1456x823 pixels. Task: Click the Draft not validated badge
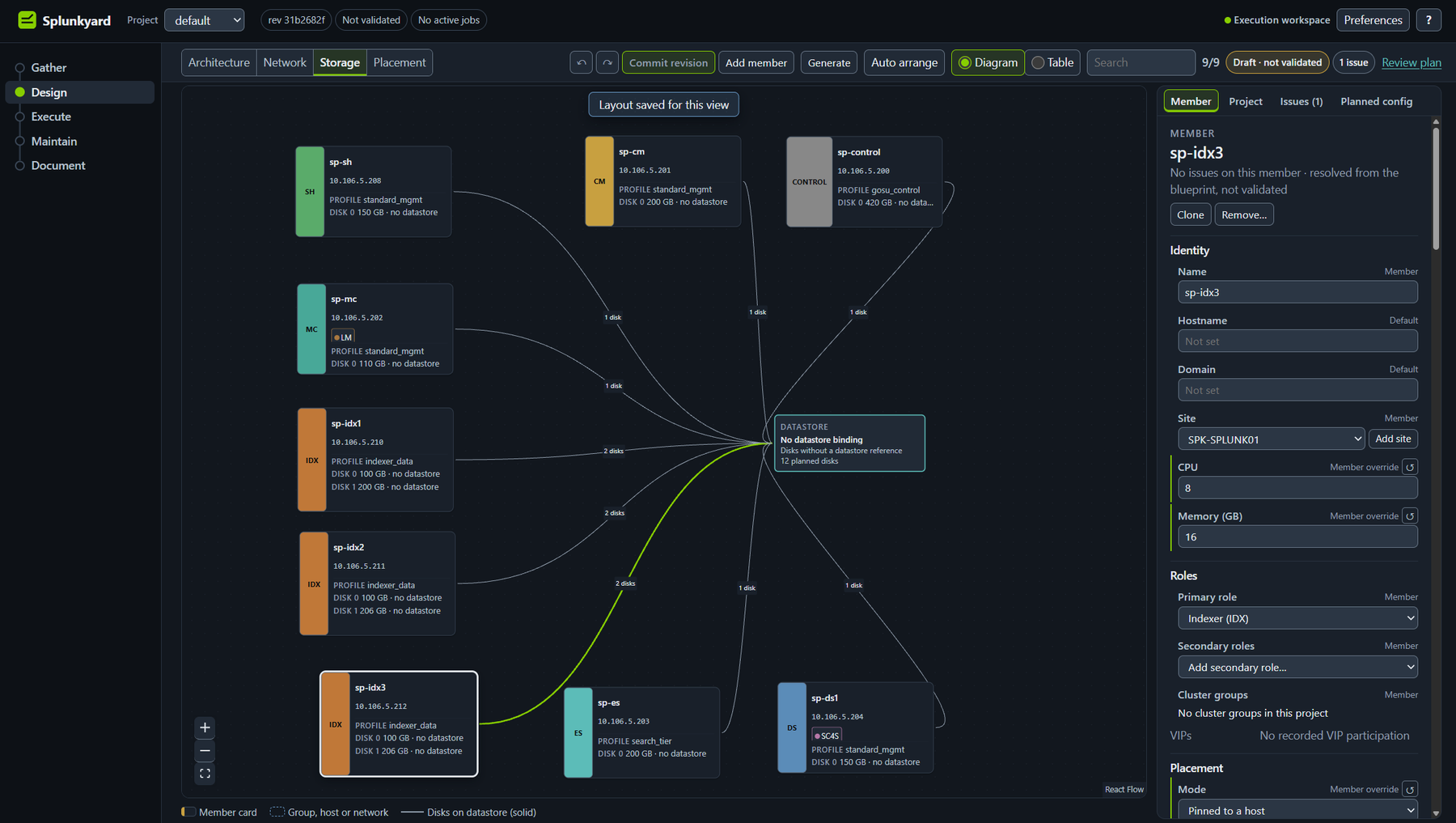(1277, 62)
